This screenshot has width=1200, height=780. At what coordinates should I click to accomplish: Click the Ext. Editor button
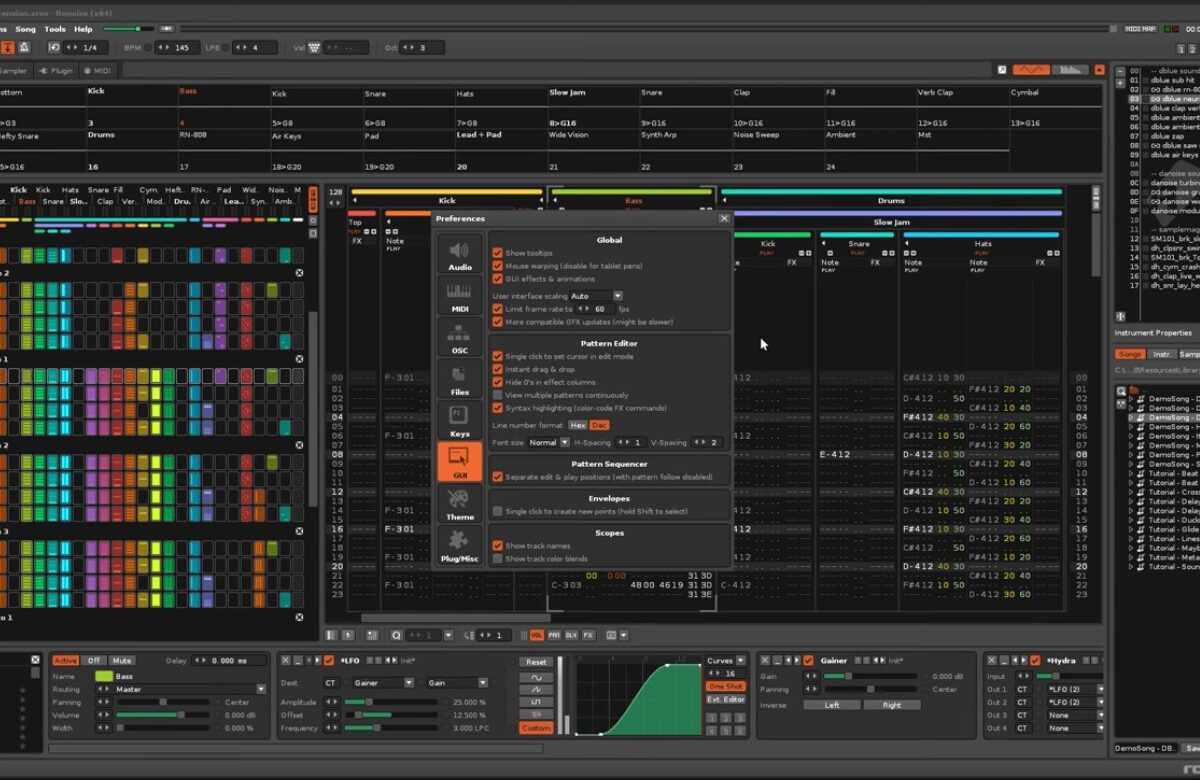pyautogui.click(x=726, y=699)
